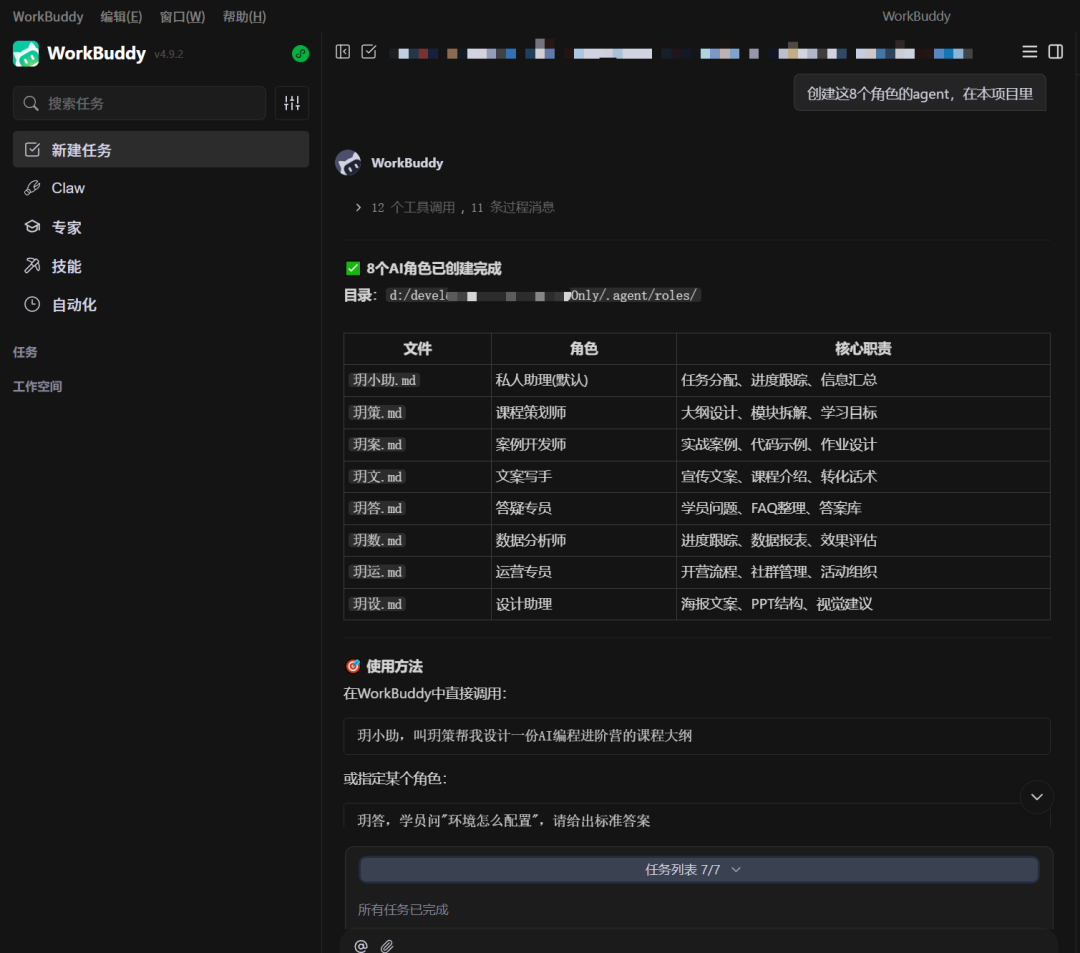Click the directory path ending agent/roles/
Screen dimensions: 1080x953
[x=543, y=295]
